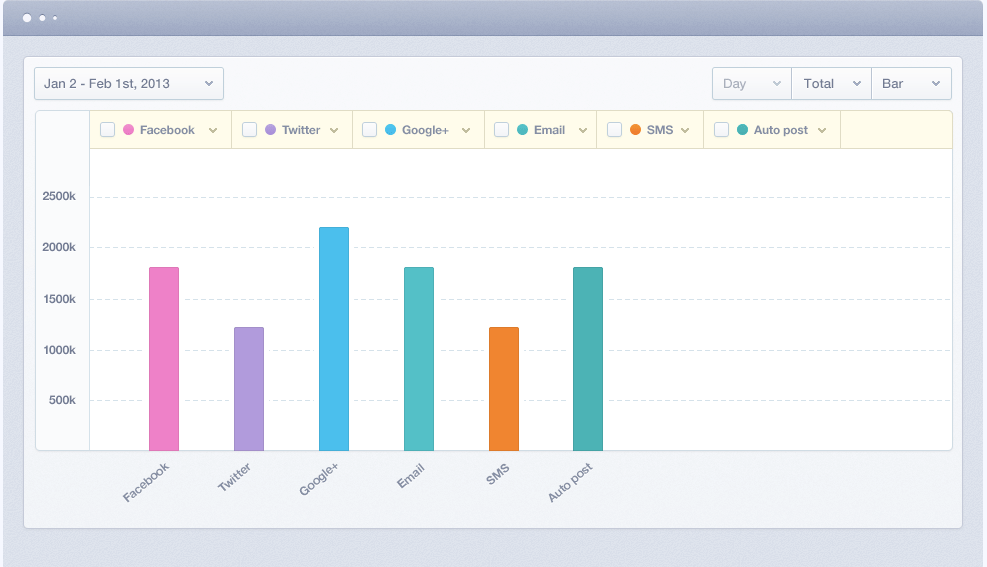Check the Twitter checkbox

(x=249, y=130)
